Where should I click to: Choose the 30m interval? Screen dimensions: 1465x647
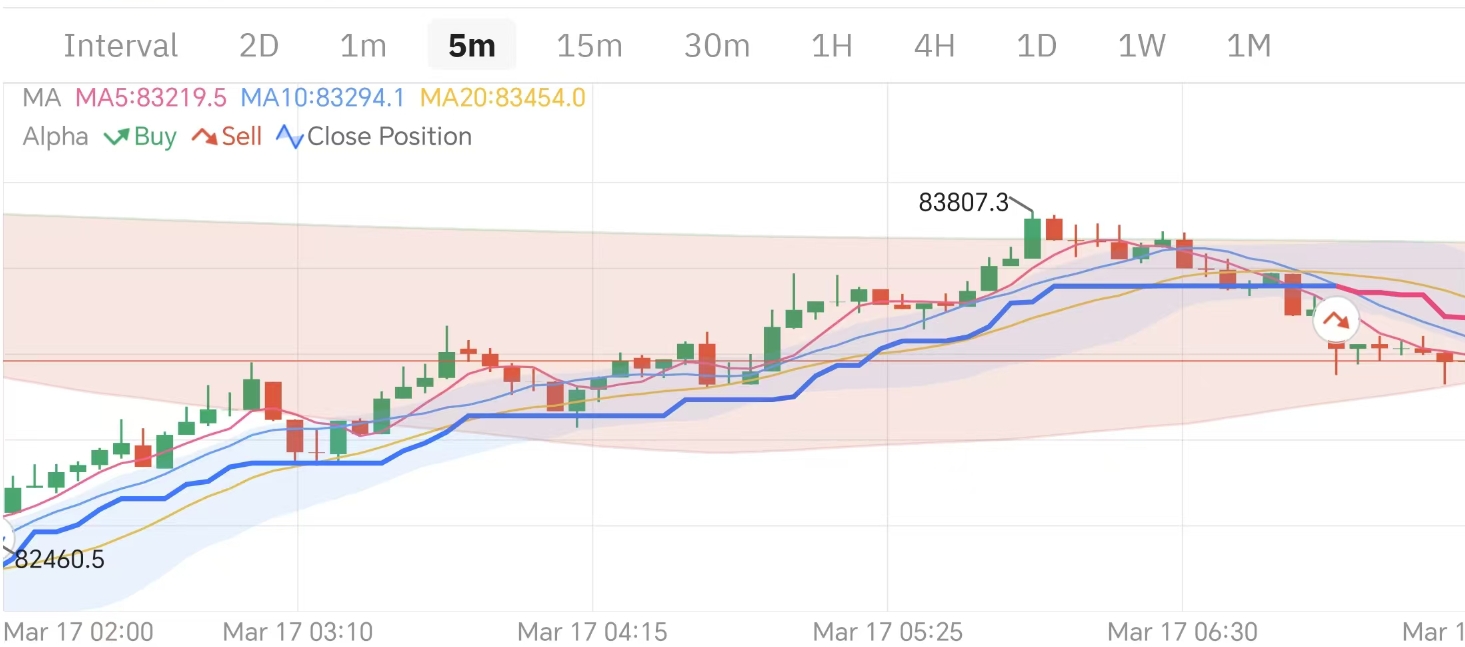click(717, 46)
